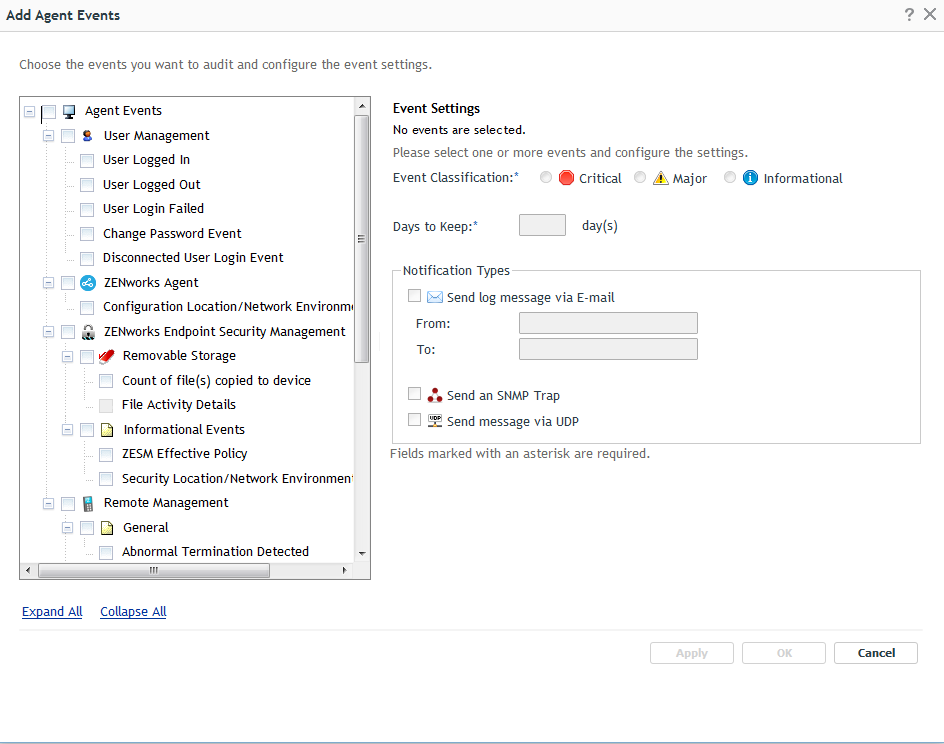Collapse the ZENworks Agent tree node
Screen dimensions: 944x744
tap(48, 283)
